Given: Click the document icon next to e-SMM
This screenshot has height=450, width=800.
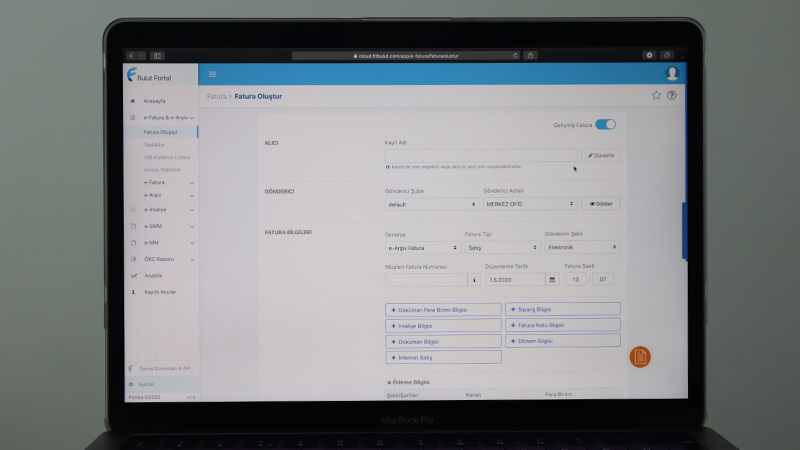Looking at the screenshot, I should pyautogui.click(x=133, y=226).
